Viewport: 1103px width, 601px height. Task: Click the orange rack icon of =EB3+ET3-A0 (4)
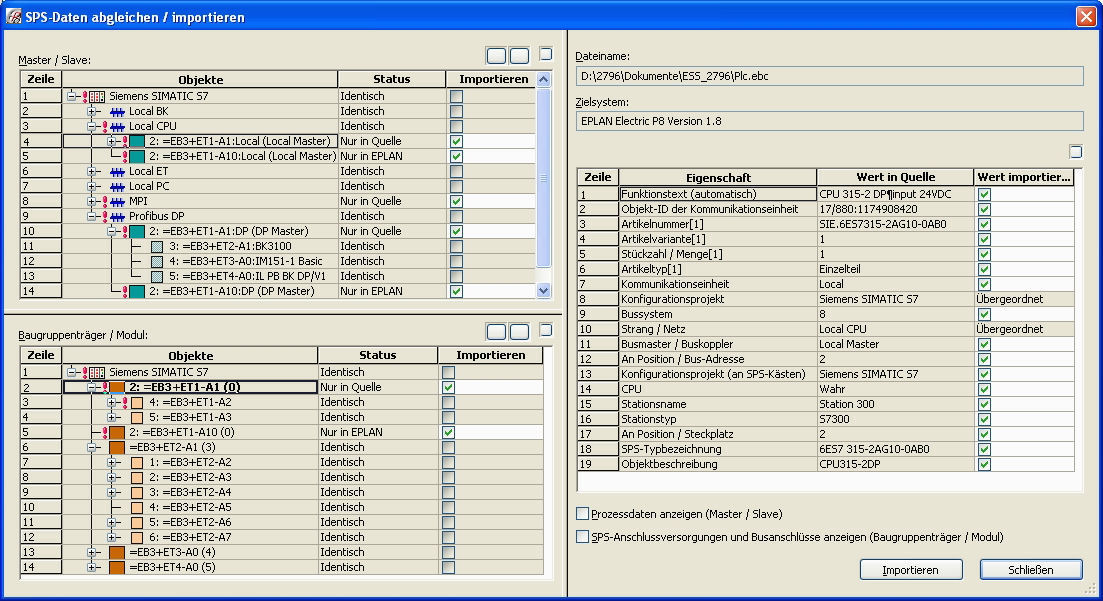point(117,552)
